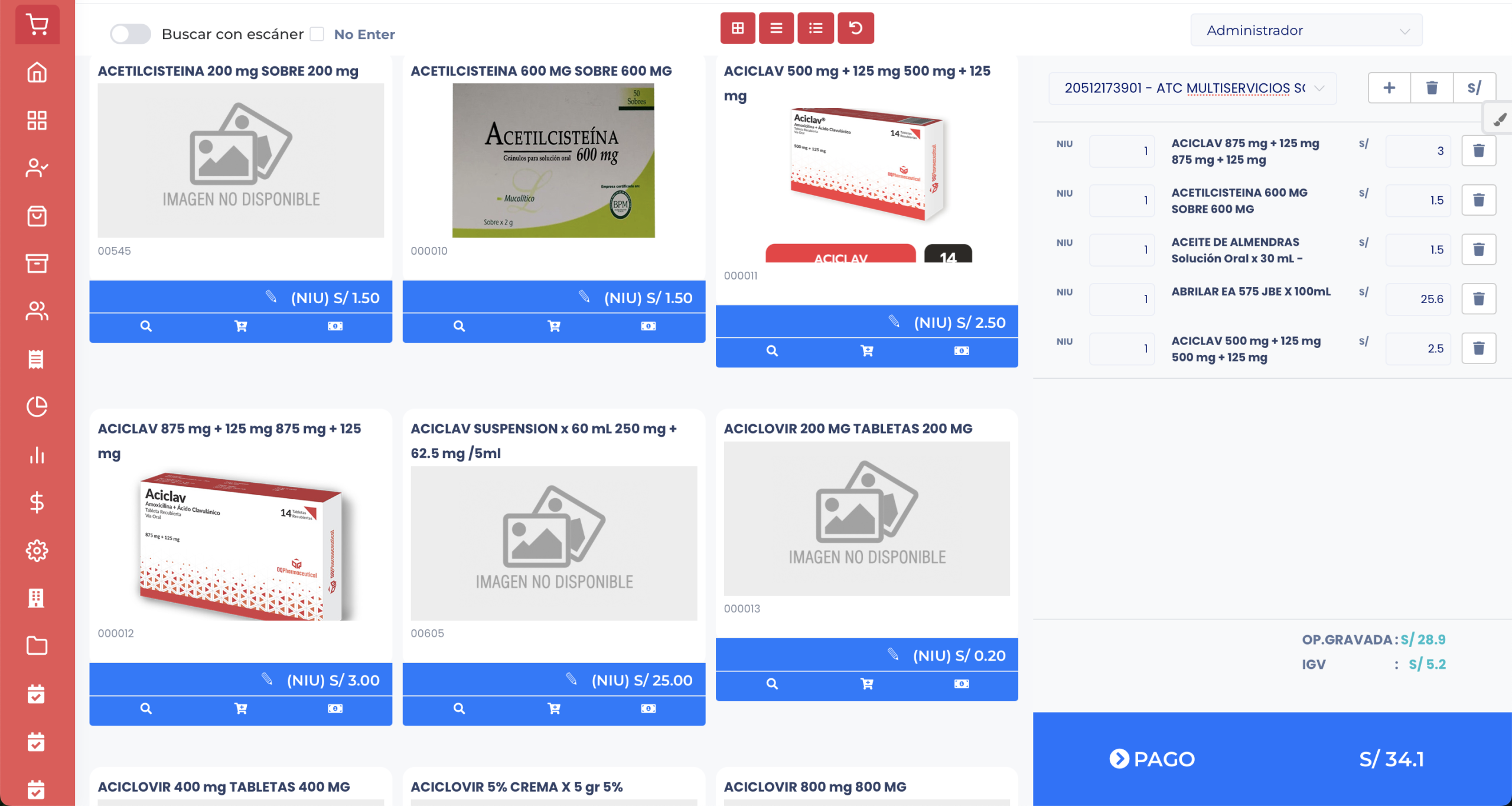Switch to detailed list view

(x=815, y=28)
